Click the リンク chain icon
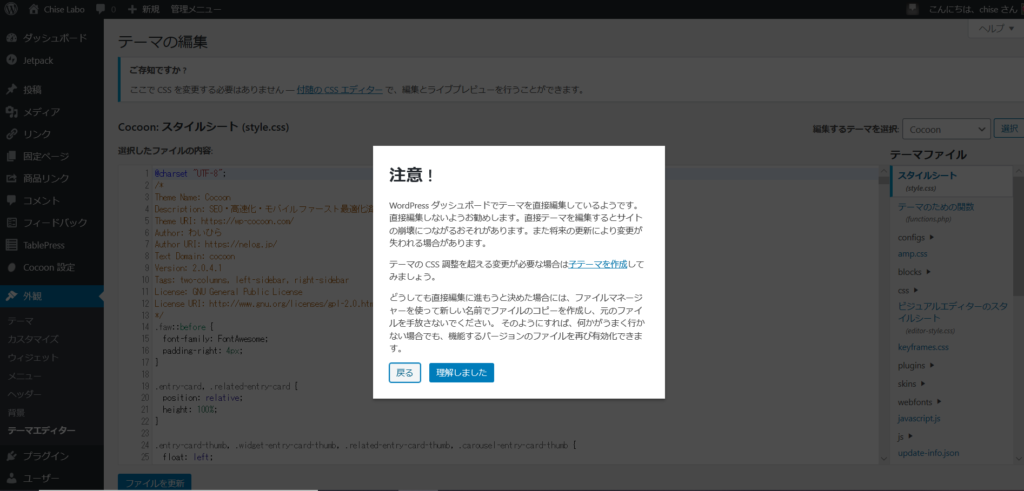The height and width of the screenshot is (491, 1024). click(11, 134)
